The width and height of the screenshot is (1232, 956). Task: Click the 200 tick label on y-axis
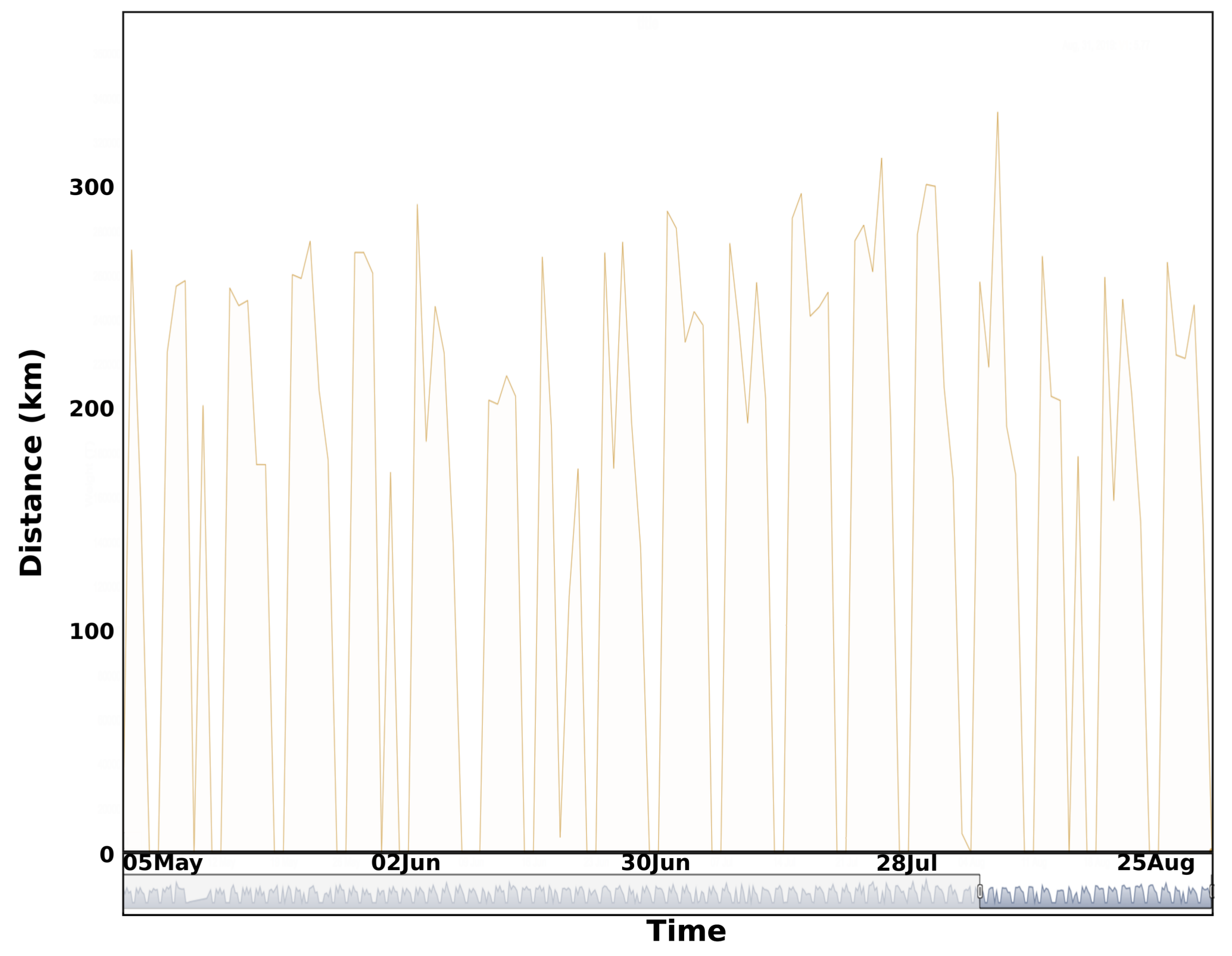click(x=91, y=409)
